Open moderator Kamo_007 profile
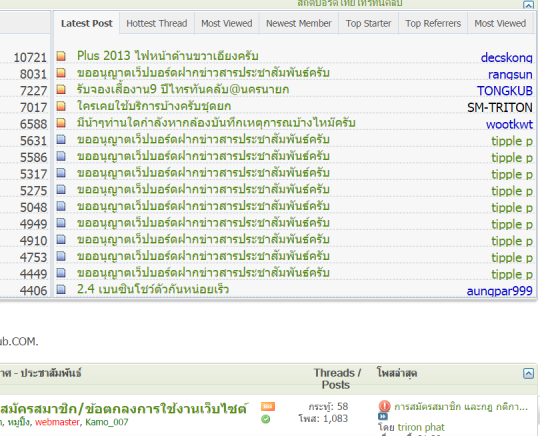The image size is (540, 436). click(107, 422)
